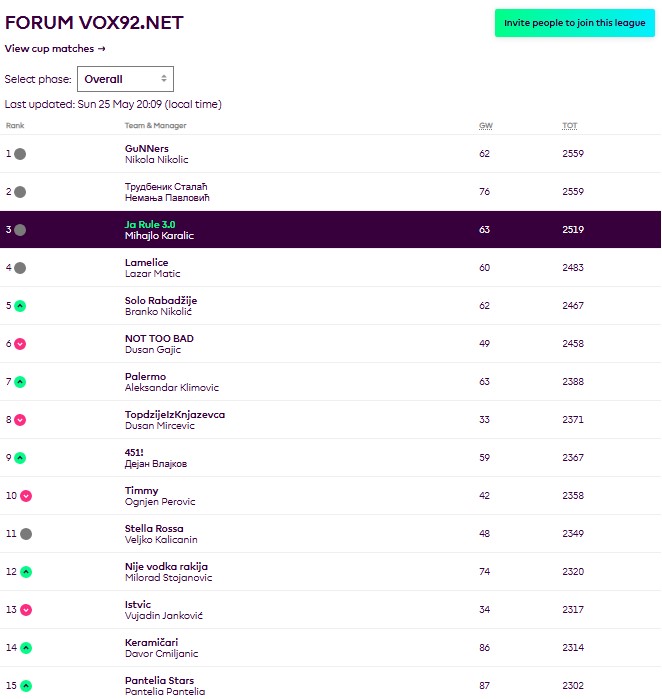This screenshot has height=699, width=662.
Task: Open GuNNers team by Nikola Nikolic
Action: [x=147, y=149]
